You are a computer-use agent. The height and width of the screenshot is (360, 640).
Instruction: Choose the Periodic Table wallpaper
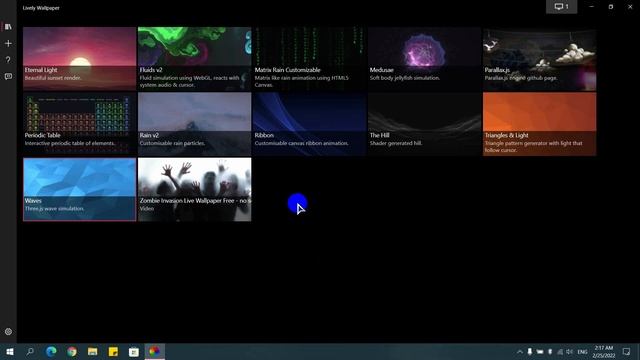point(80,124)
